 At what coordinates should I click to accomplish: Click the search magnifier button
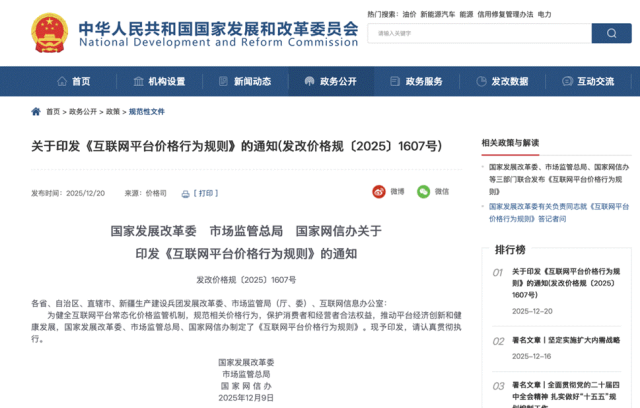tap(611, 33)
